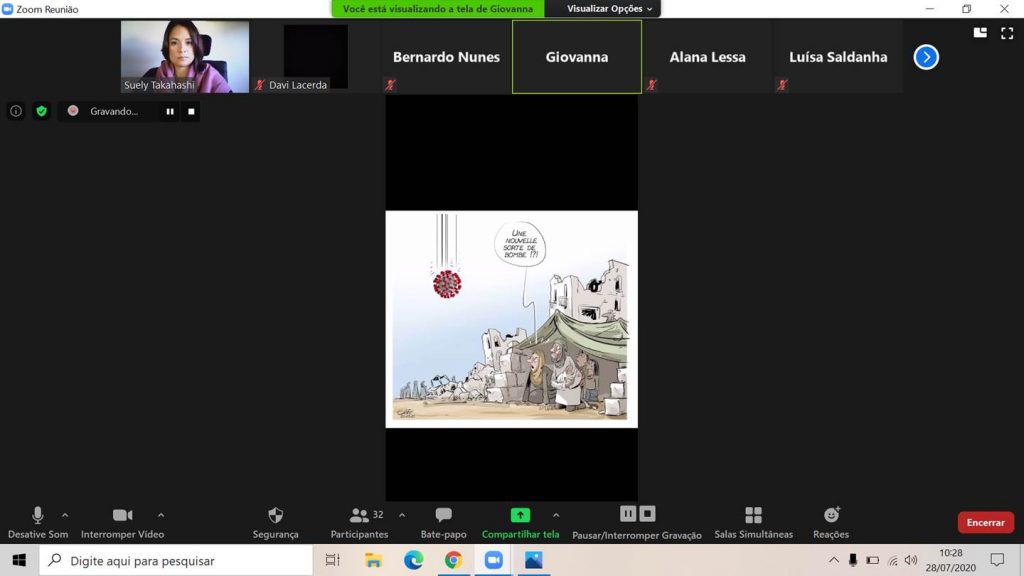Image resolution: width=1024 pixels, height=576 pixels.
Task: Click the Zoom logo in title bar
Action: pyautogui.click(x=8, y=9)
